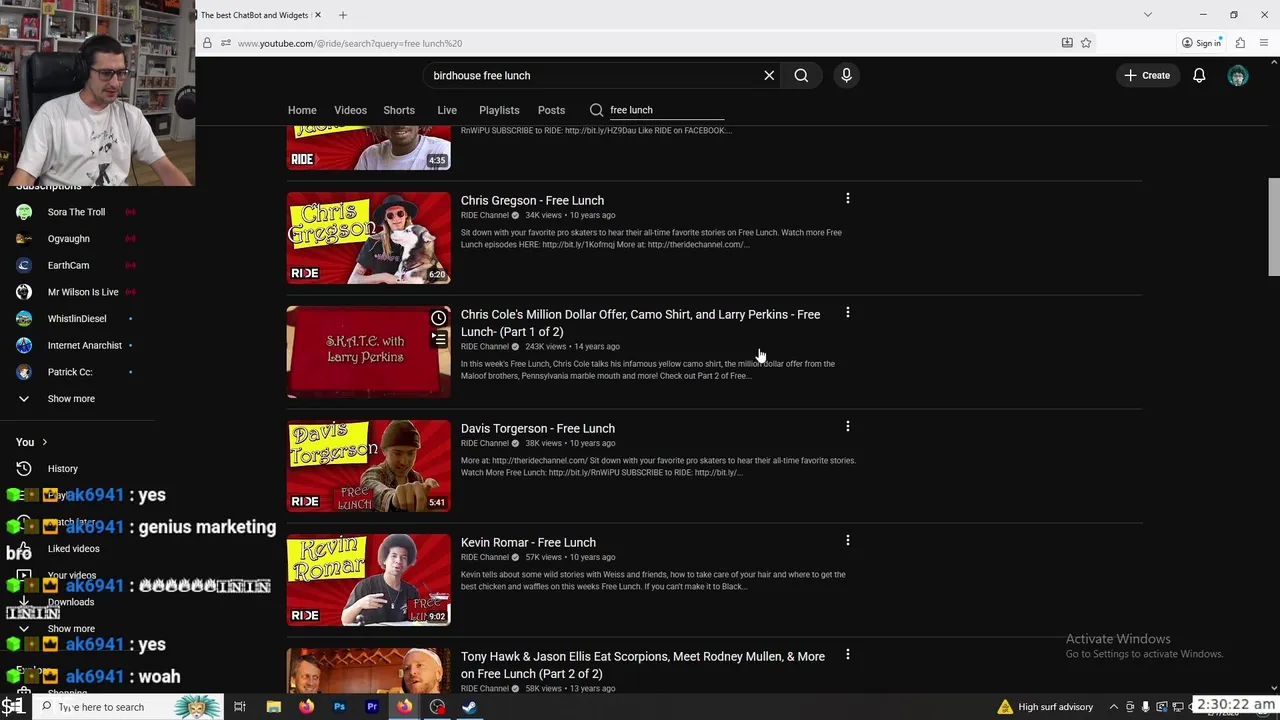The height and width of the screenshot is (720, 1280).
Task: Open Davis Torgerson - Free Lunch title
Action: (x=538, y=428)
